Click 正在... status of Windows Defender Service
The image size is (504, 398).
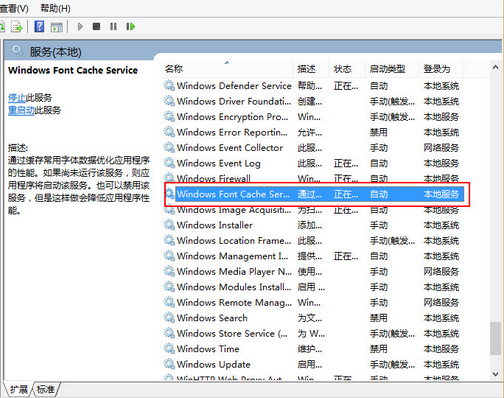pyautogui.click(x=346, y=86)
